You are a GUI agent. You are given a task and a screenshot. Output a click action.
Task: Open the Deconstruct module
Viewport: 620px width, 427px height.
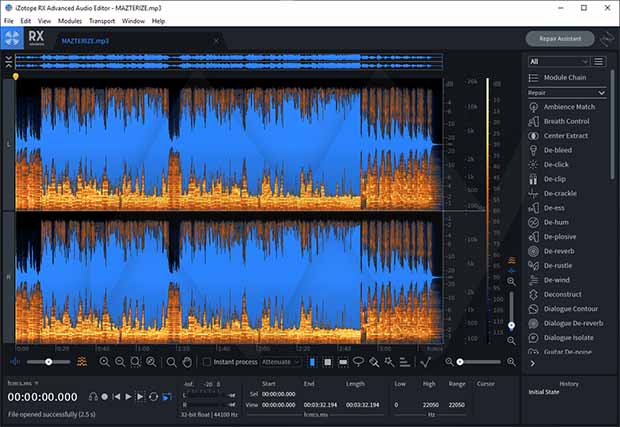pos(555,295)
